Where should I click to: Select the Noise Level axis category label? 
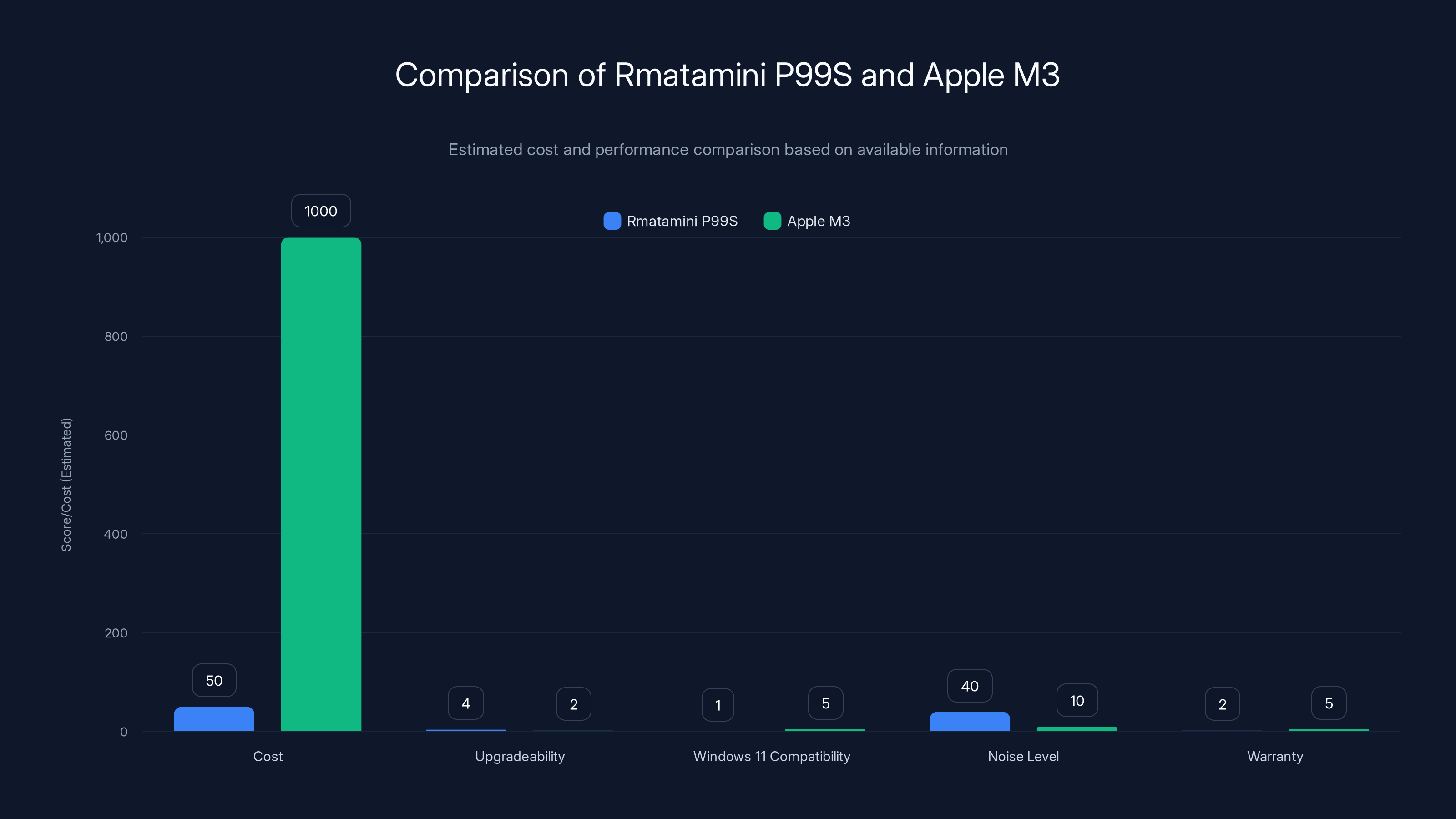[1023, 756]
